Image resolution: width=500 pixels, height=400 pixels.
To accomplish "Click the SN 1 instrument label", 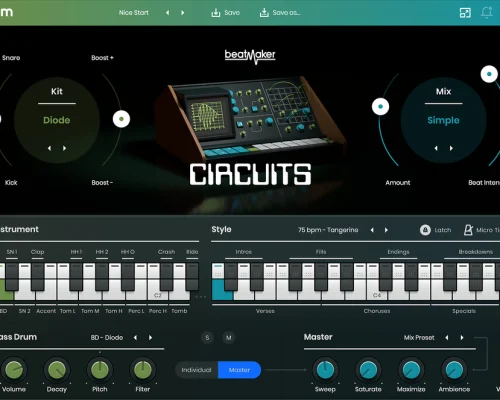I will (x=12, y=252).
